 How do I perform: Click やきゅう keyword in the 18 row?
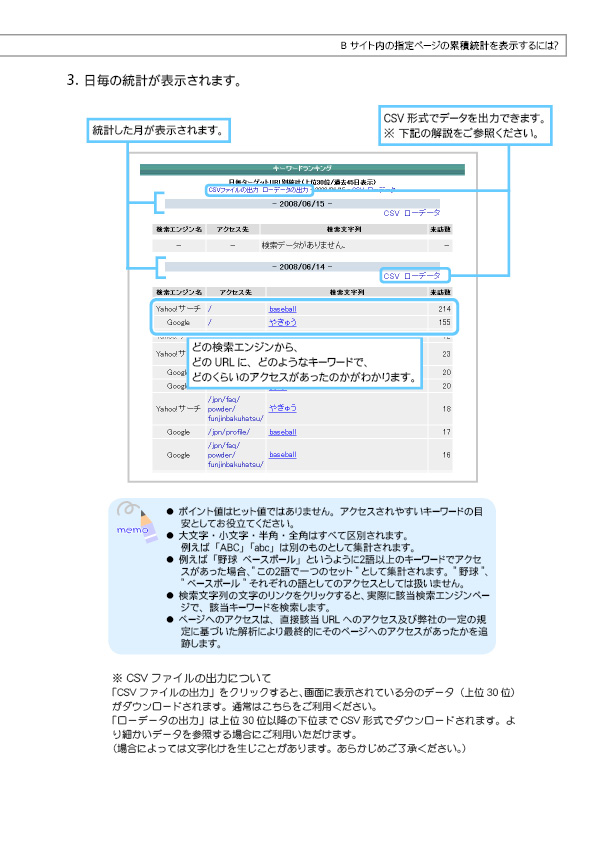point(283,408)
